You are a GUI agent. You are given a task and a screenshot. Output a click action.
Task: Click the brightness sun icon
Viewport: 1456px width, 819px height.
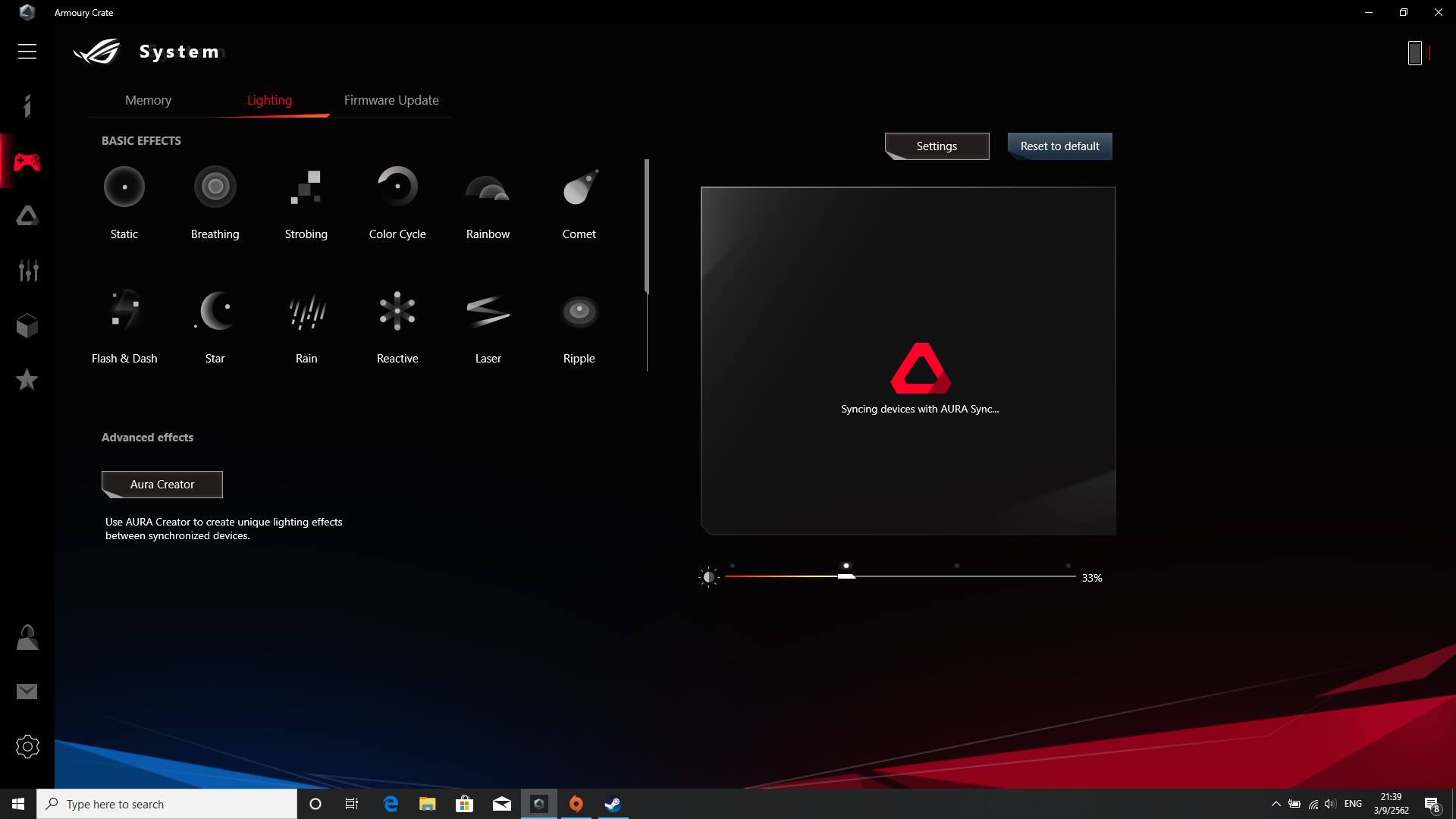point(708,577)
